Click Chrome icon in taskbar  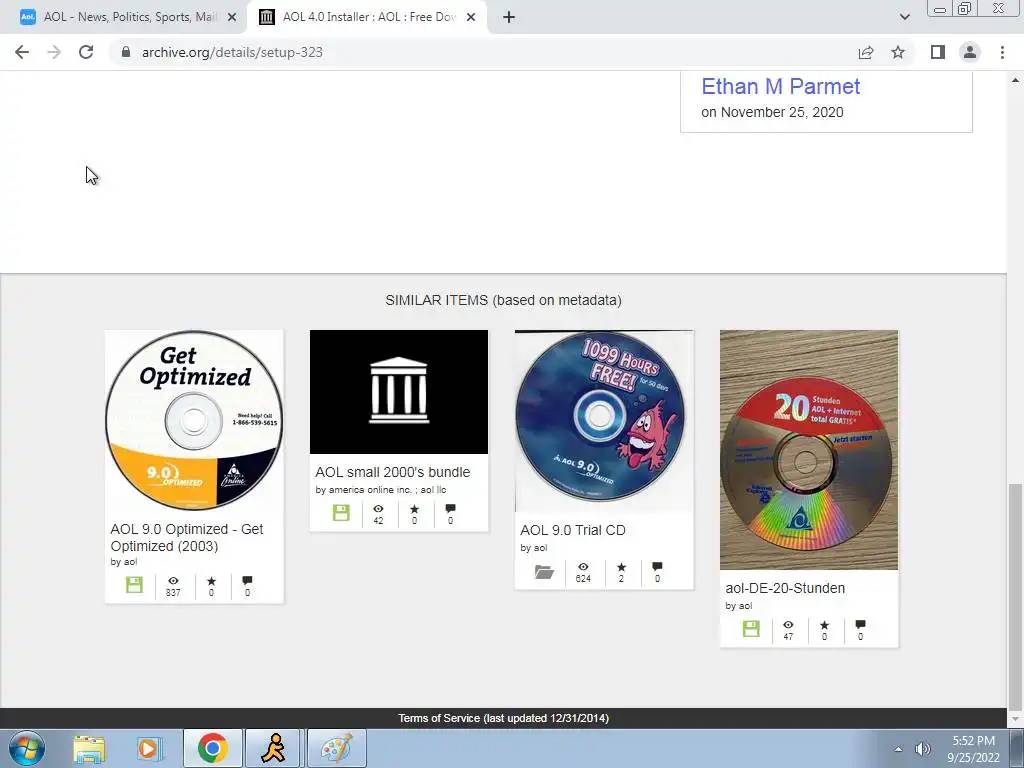point(212,748)
